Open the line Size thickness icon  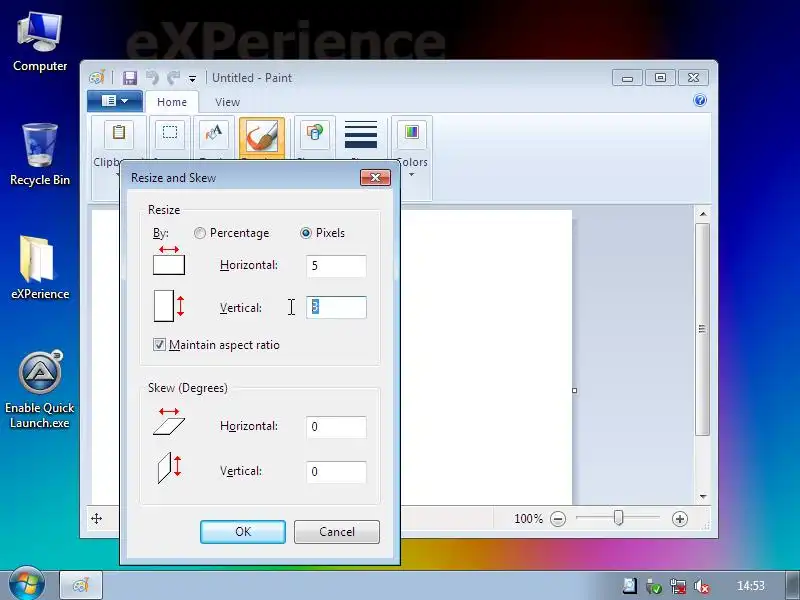(x=361, y=134)
